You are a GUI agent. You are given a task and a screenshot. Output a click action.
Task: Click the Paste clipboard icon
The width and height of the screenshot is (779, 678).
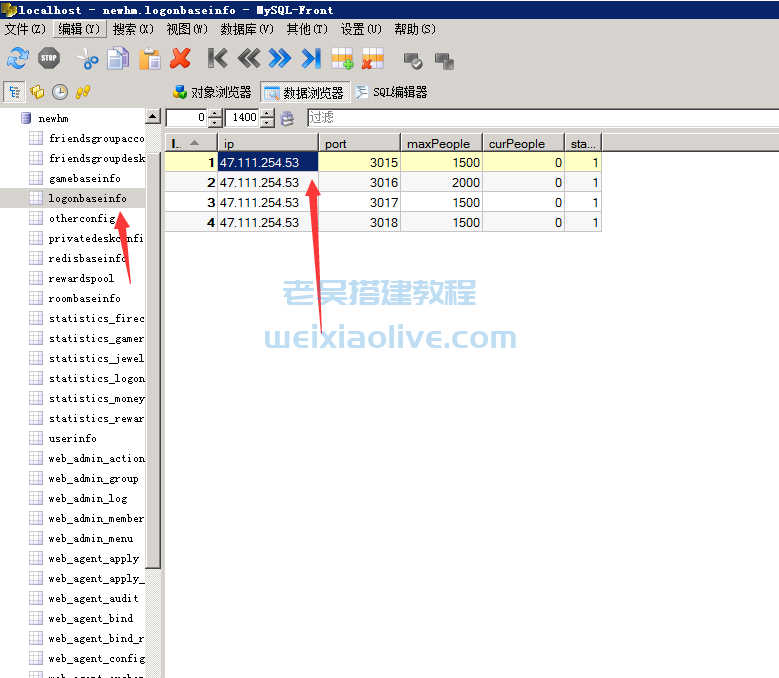coord(149,59)
